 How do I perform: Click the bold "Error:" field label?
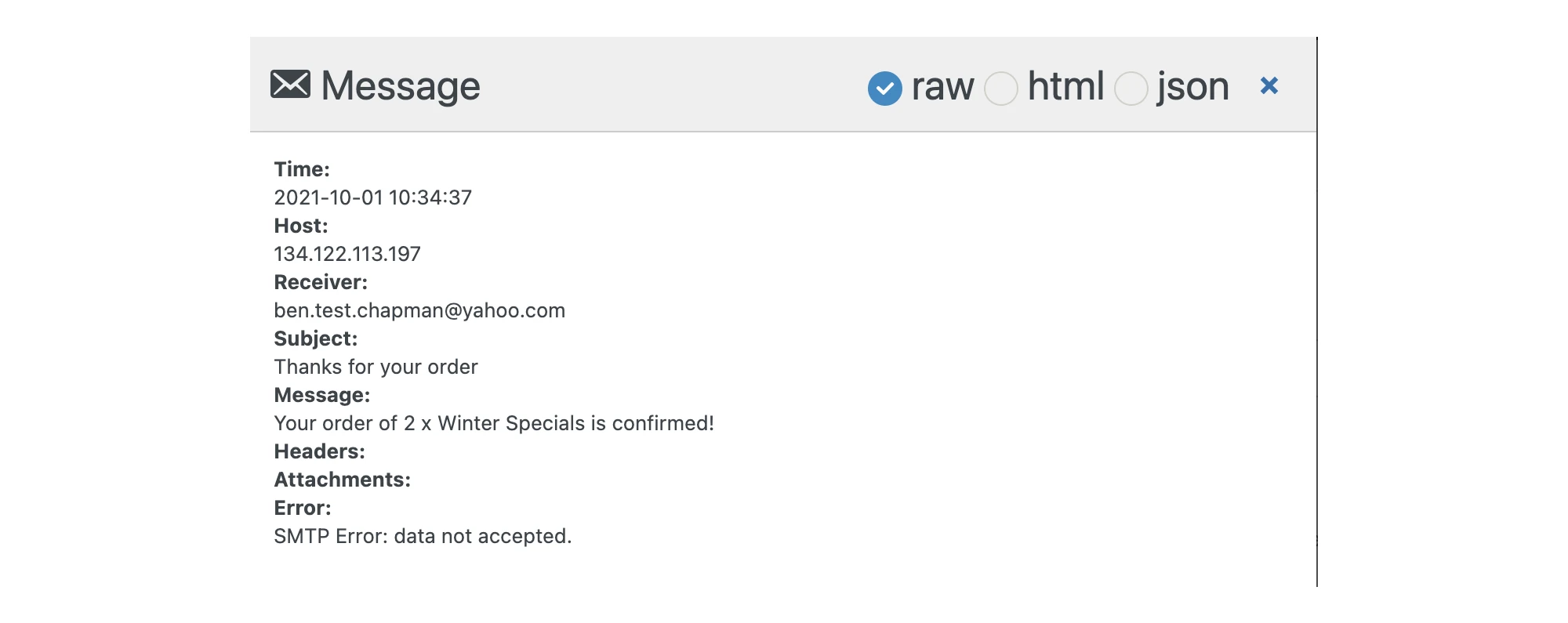click(x=303, y=508)
